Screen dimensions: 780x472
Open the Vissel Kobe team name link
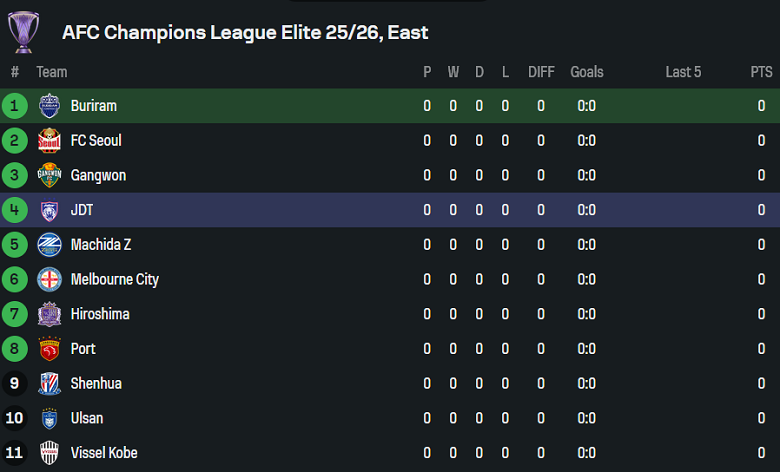pos(104,453)
